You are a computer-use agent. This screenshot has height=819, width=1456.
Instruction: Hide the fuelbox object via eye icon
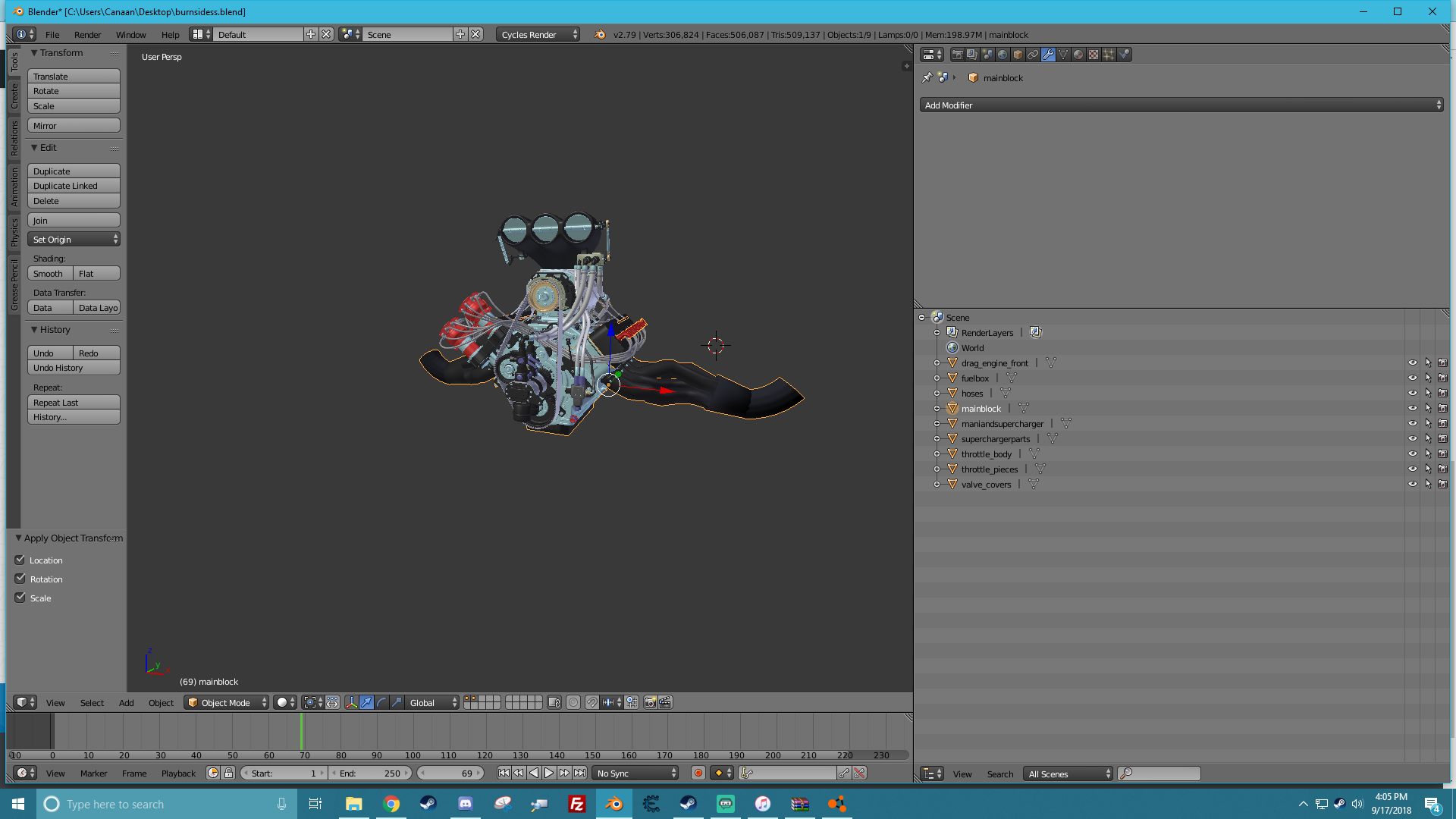click(x=1412, y=378)
